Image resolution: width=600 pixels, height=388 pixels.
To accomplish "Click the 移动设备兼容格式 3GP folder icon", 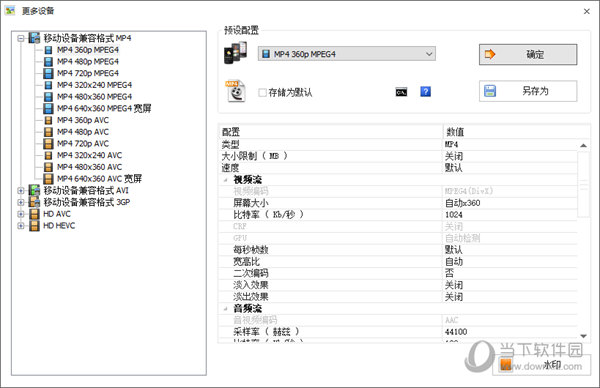I will 34,202.
